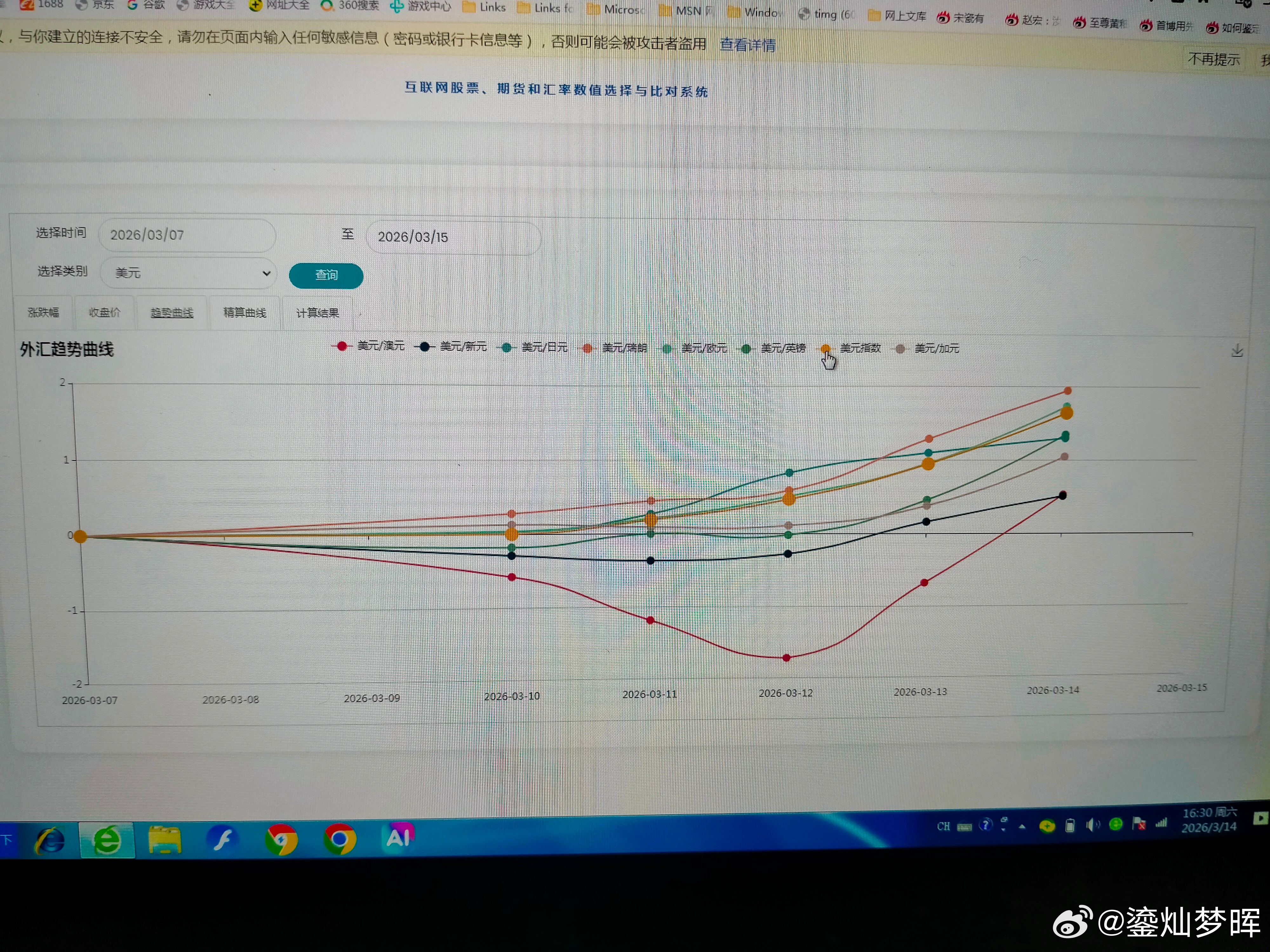Click the 美元/澳元 data point at 2026-03-12

click(x=786, y=658)
